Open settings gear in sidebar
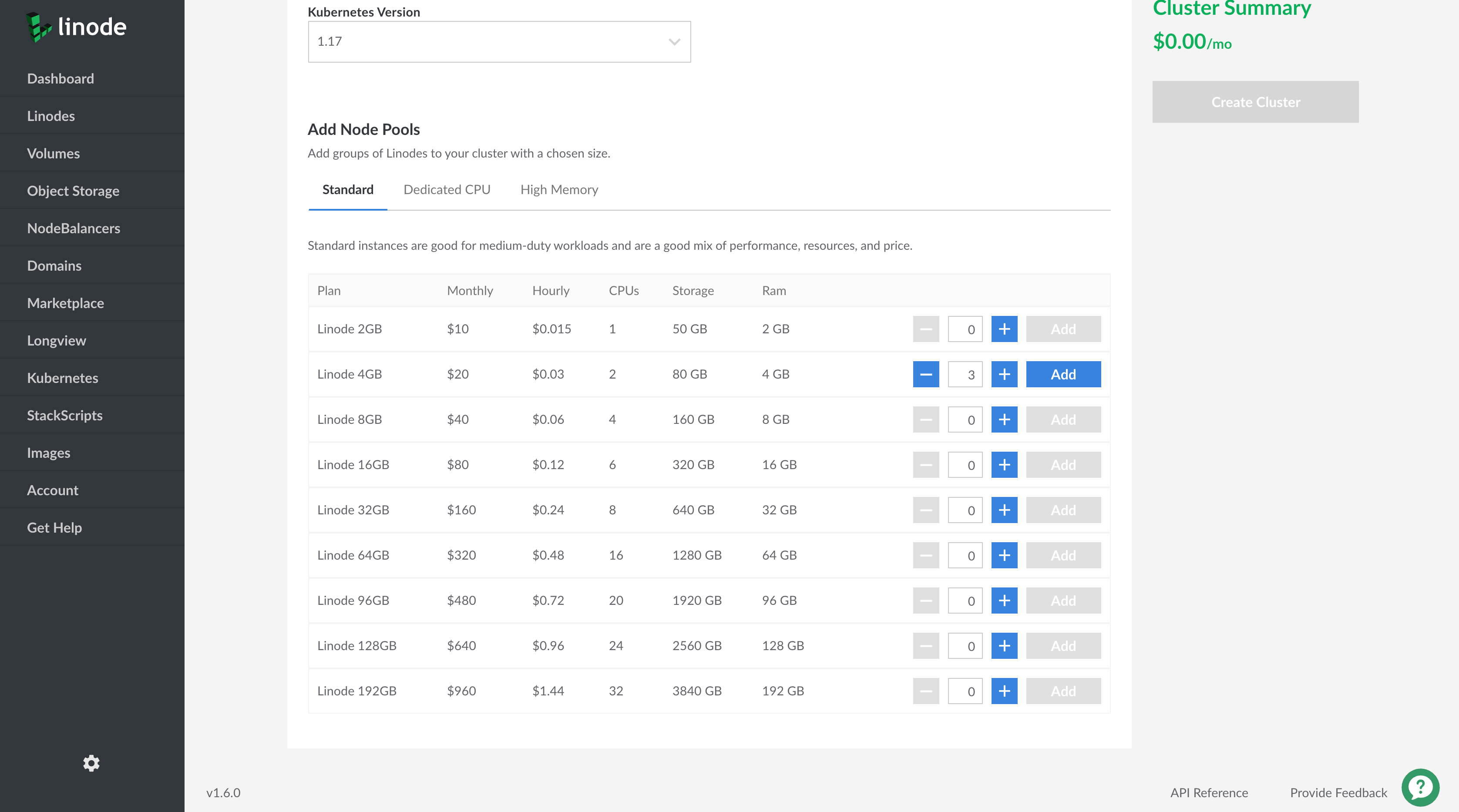 pyautogui.click(x=91, y=763)
